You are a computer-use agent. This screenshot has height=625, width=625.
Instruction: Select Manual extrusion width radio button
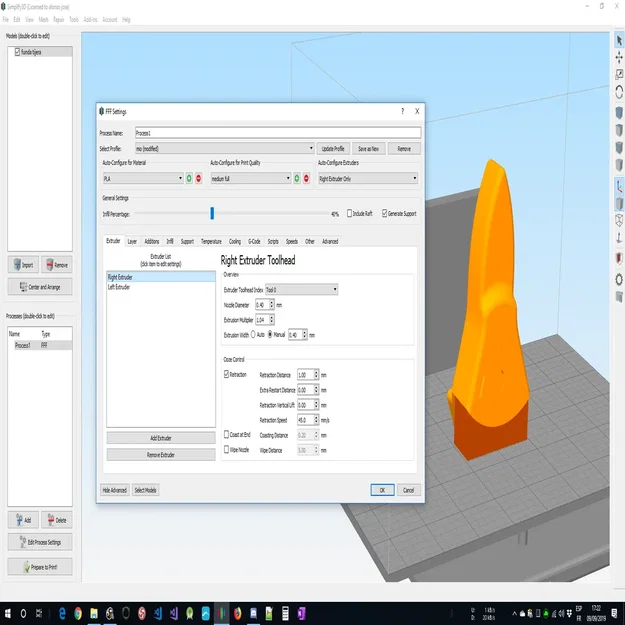[x=270, y=334]
